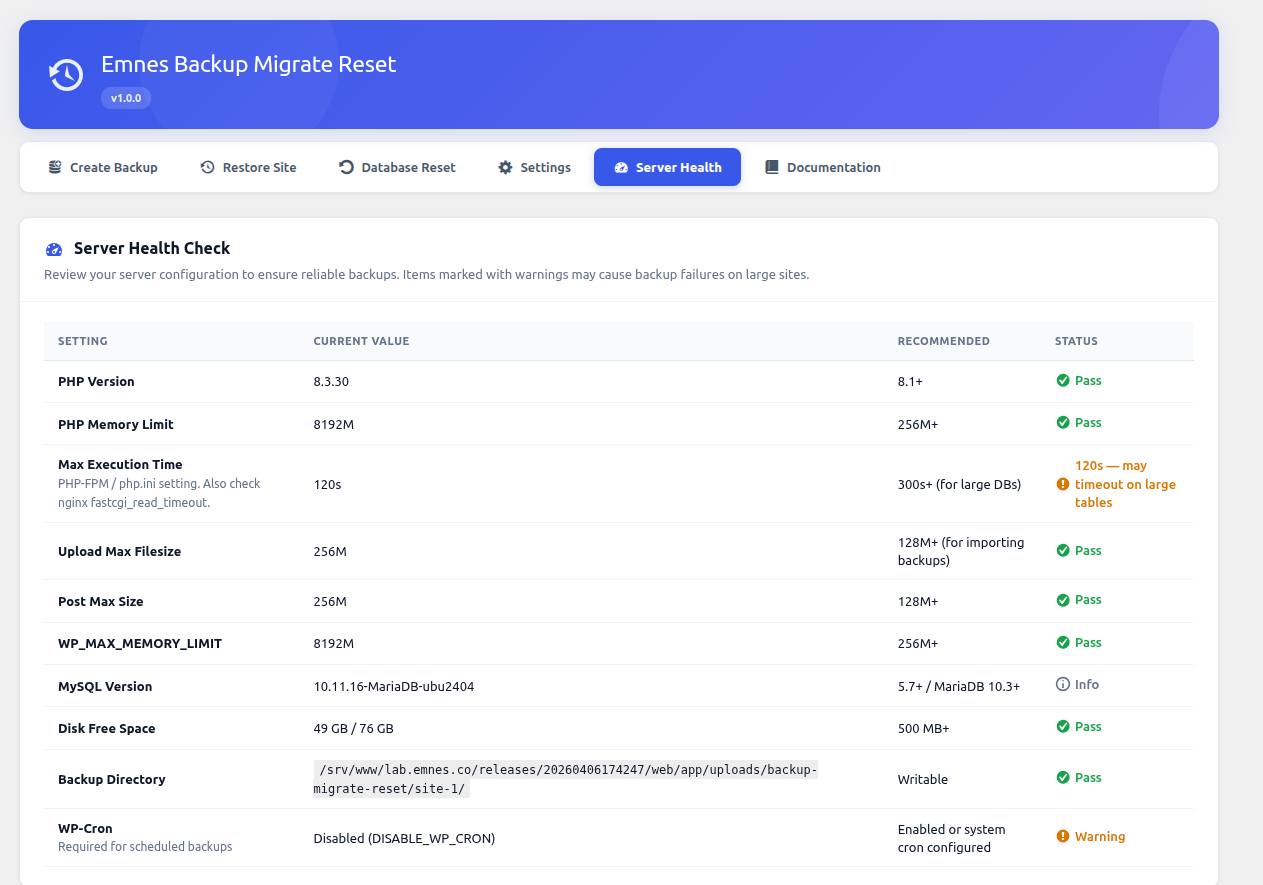1263x885 pixels.
Task: Click the Server Health Check heading
Action: (152, 248)
